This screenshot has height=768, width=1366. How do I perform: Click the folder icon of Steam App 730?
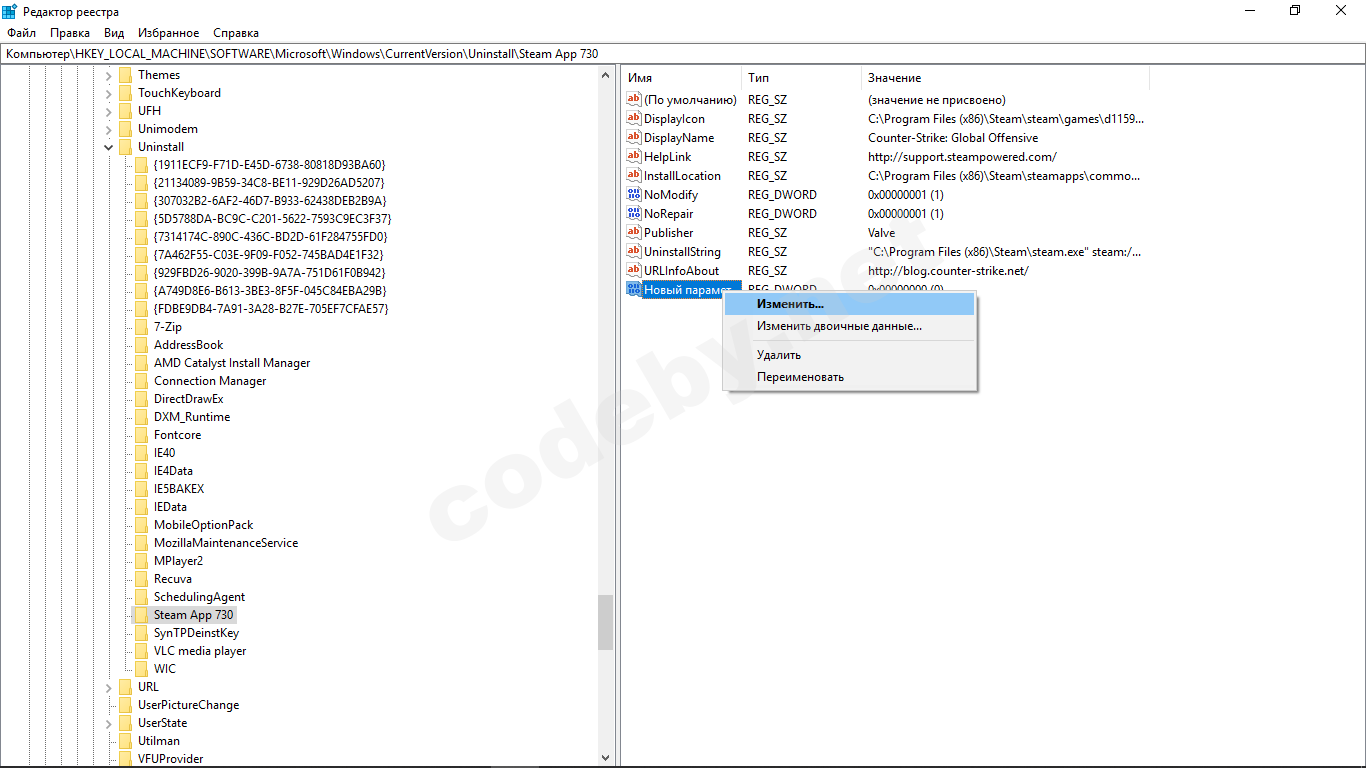coord(141,615)
